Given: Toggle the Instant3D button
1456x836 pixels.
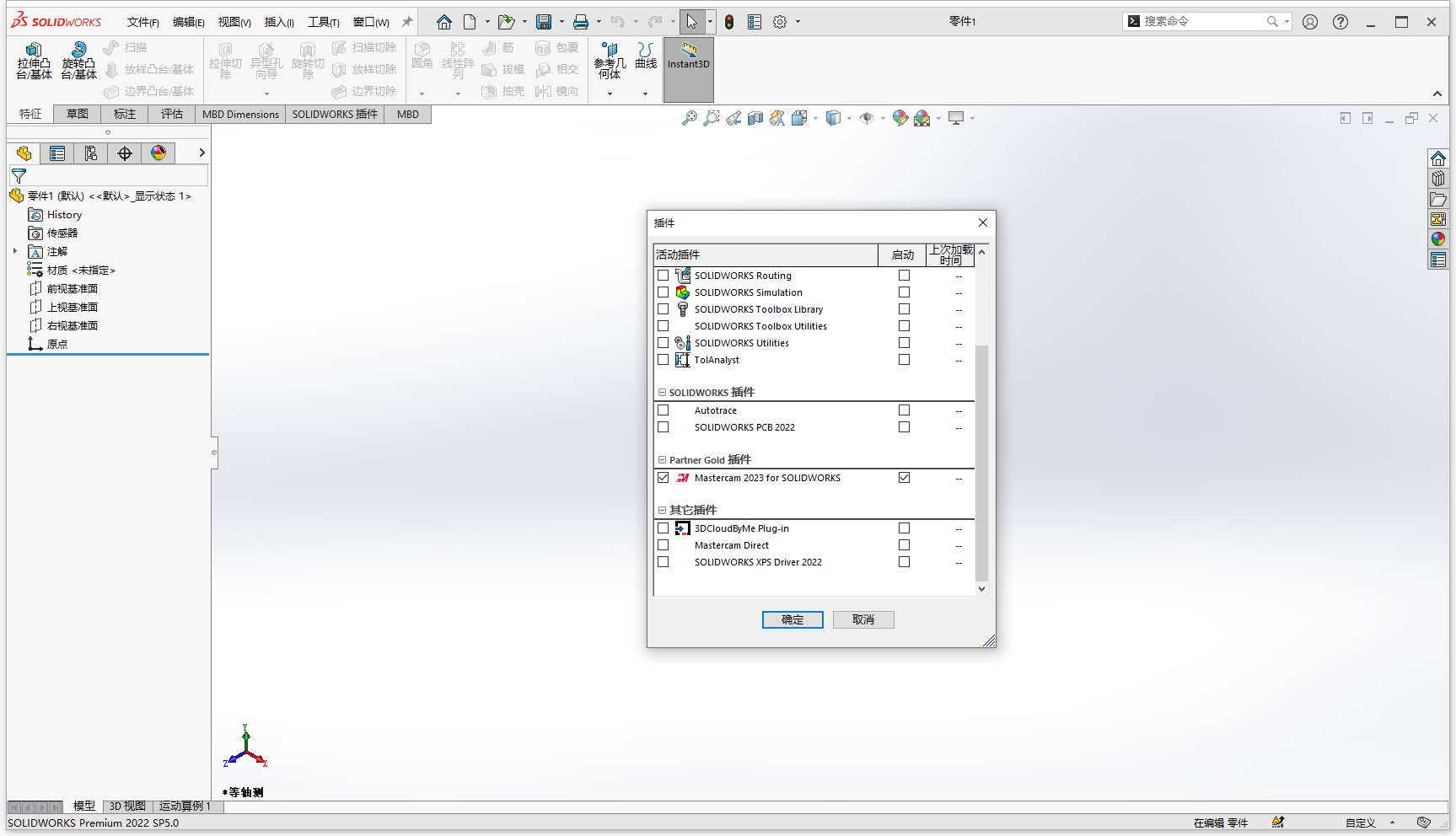Looking at the screenshot, I should (689, 69).
